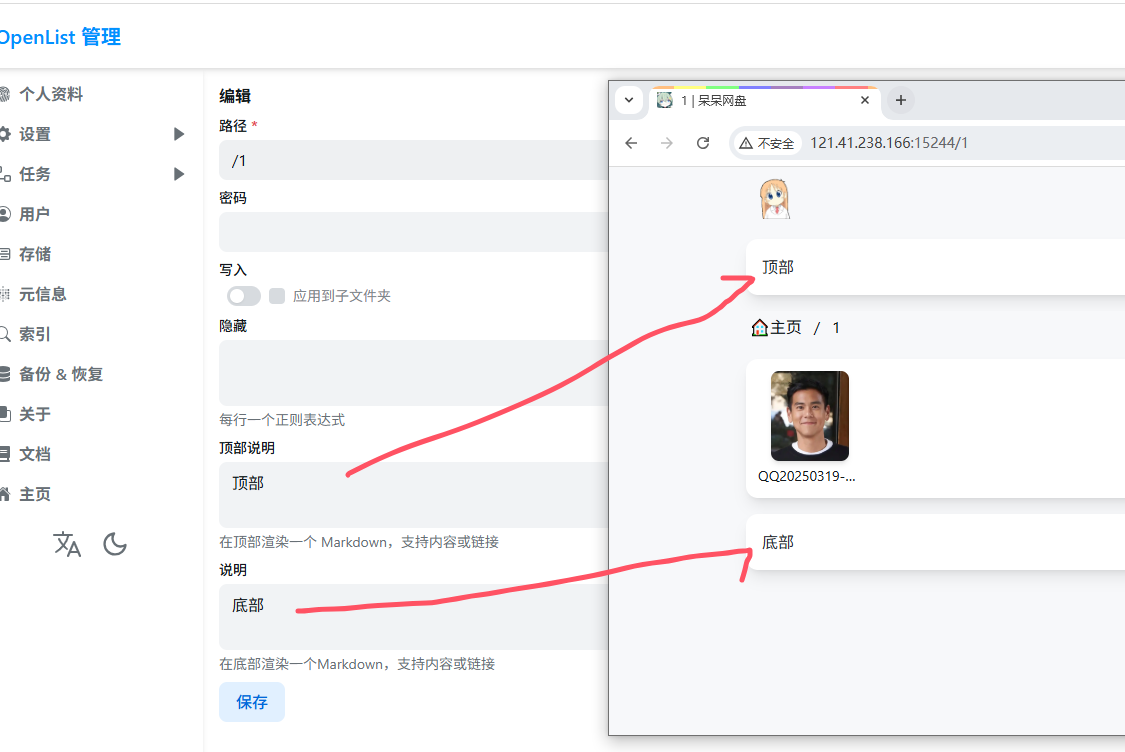Open the QQ20250319 image thumbnail
The image size is (1125, 752).
pos(809,416)
